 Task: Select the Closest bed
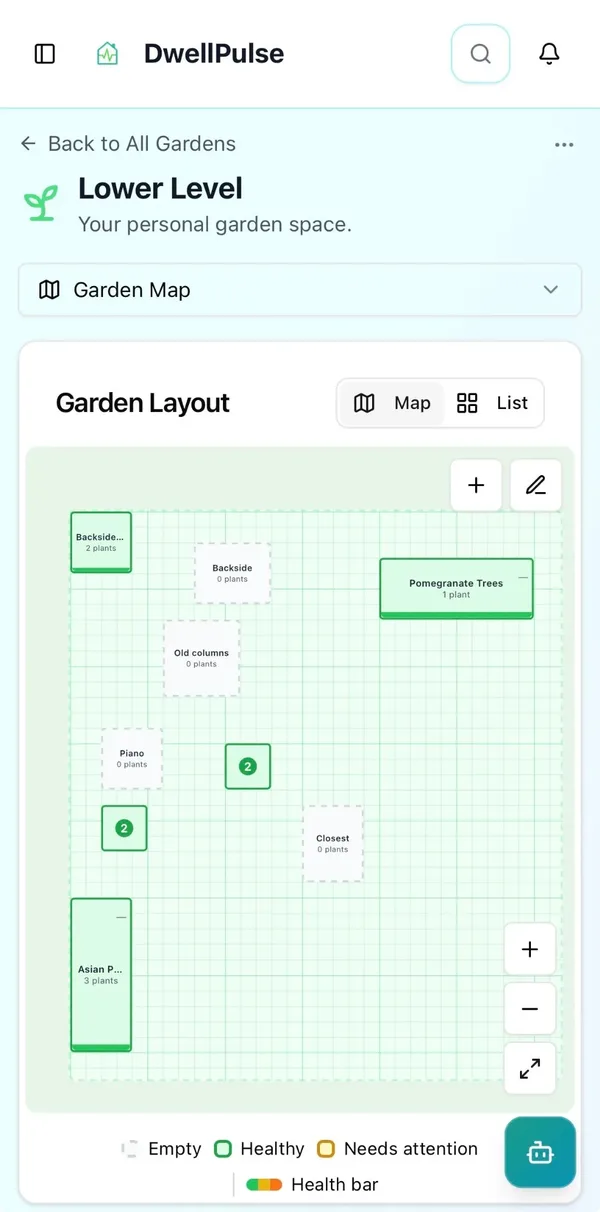coord(333,844)
